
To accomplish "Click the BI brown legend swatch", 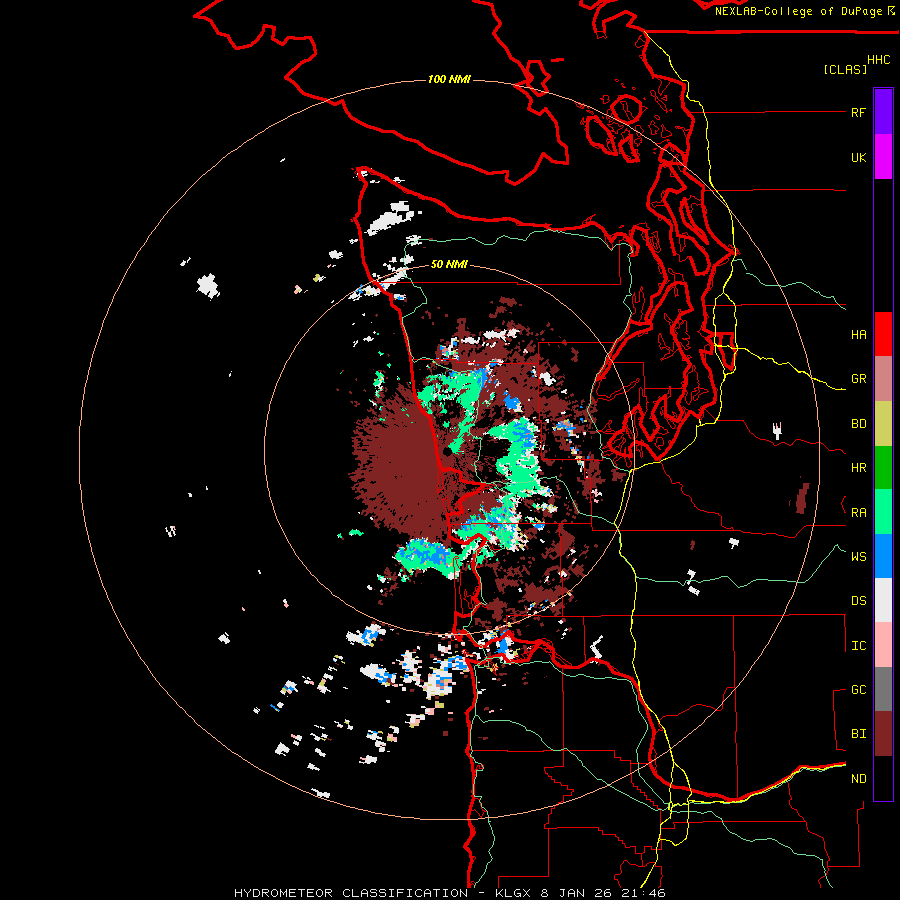I will [883, 734].
